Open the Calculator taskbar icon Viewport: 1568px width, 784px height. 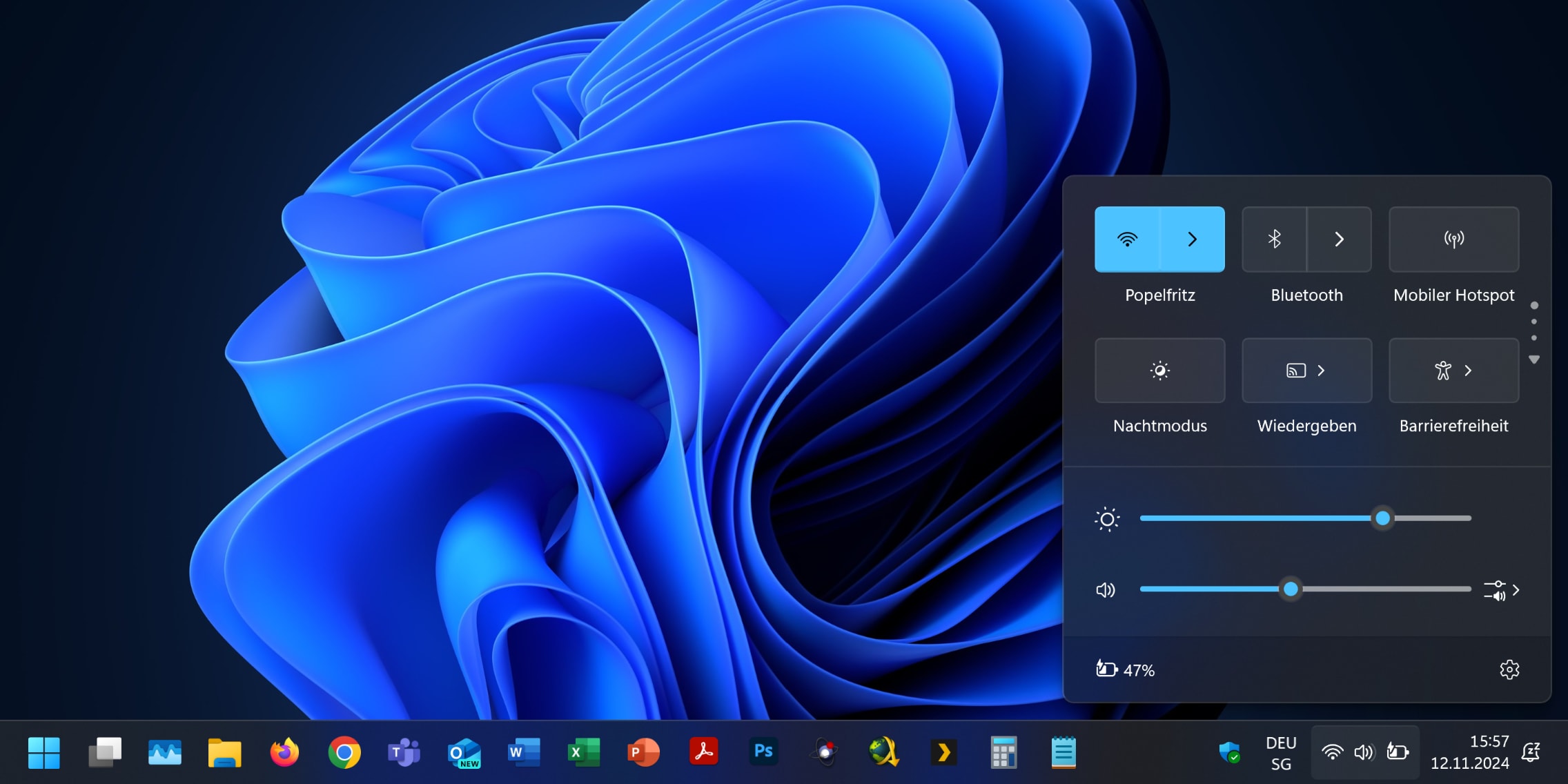click(1003, 752)
